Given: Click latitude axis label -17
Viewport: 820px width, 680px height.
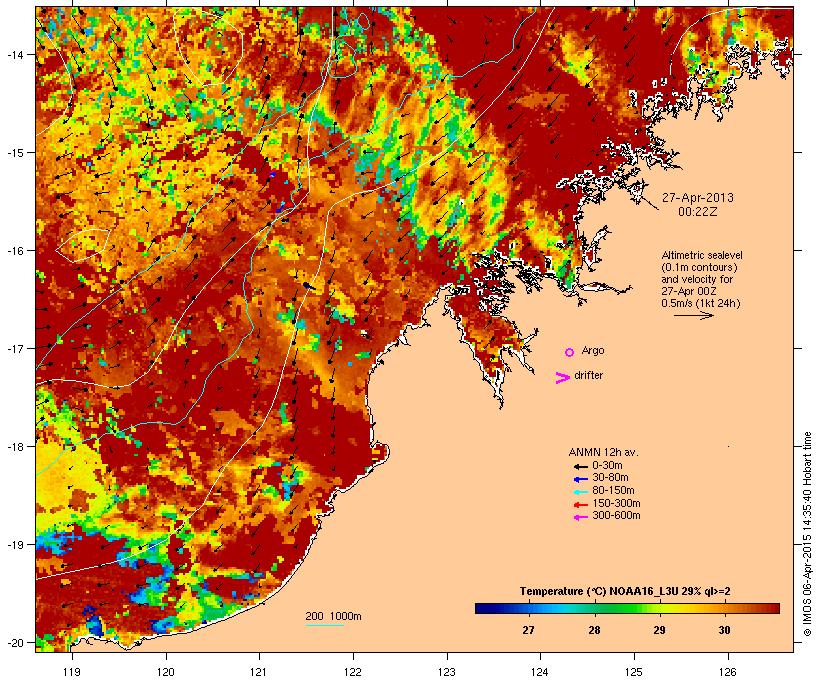Looking at the screenshot, I should coord(15,349).
